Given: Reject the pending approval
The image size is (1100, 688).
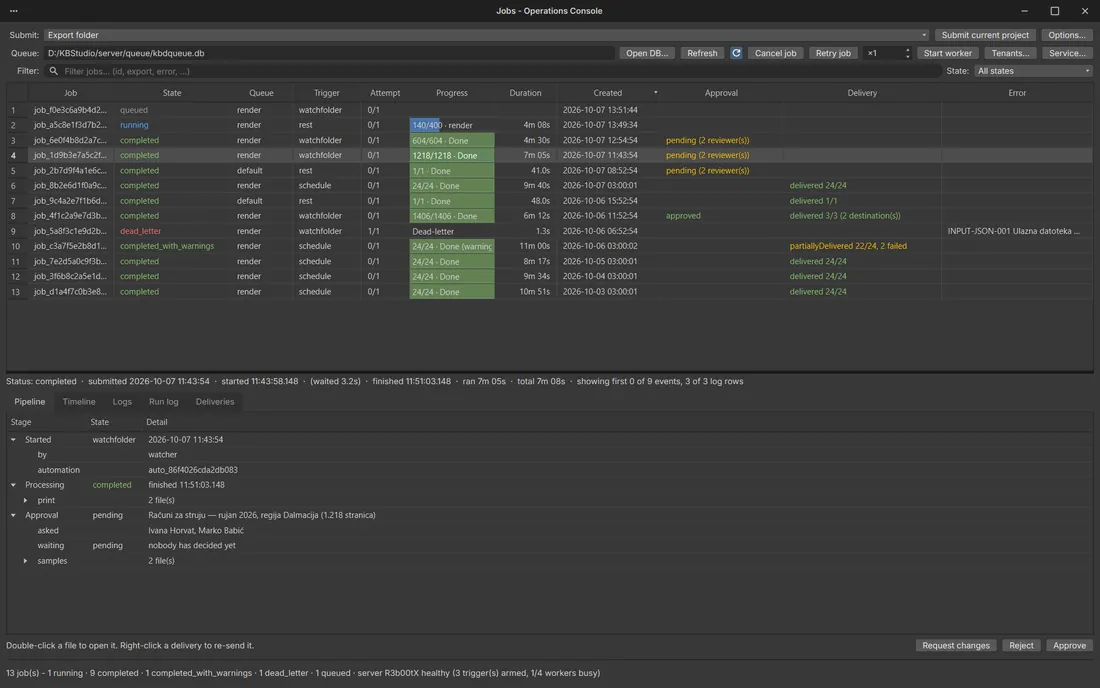Looking at the screenshot, I should tap(1021, 646).
